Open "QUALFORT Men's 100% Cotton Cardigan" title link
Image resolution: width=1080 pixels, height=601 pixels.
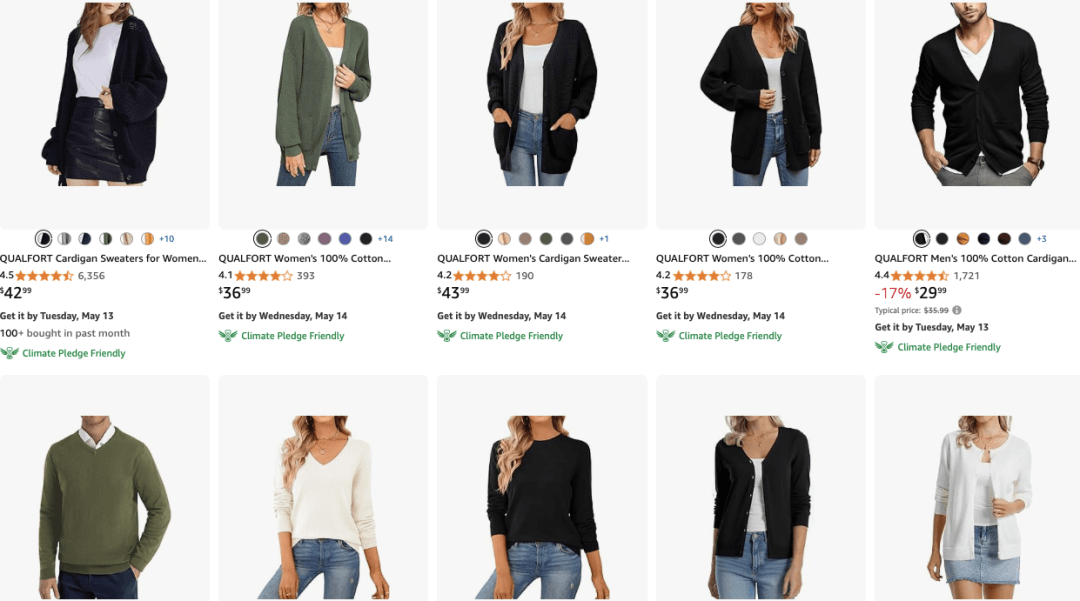pos(975,258)
